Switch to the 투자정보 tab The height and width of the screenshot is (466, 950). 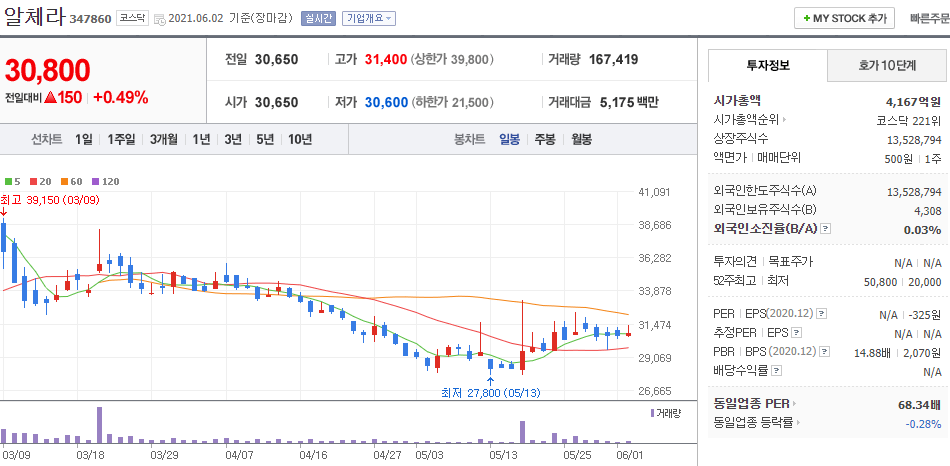[x=767, y=65]
